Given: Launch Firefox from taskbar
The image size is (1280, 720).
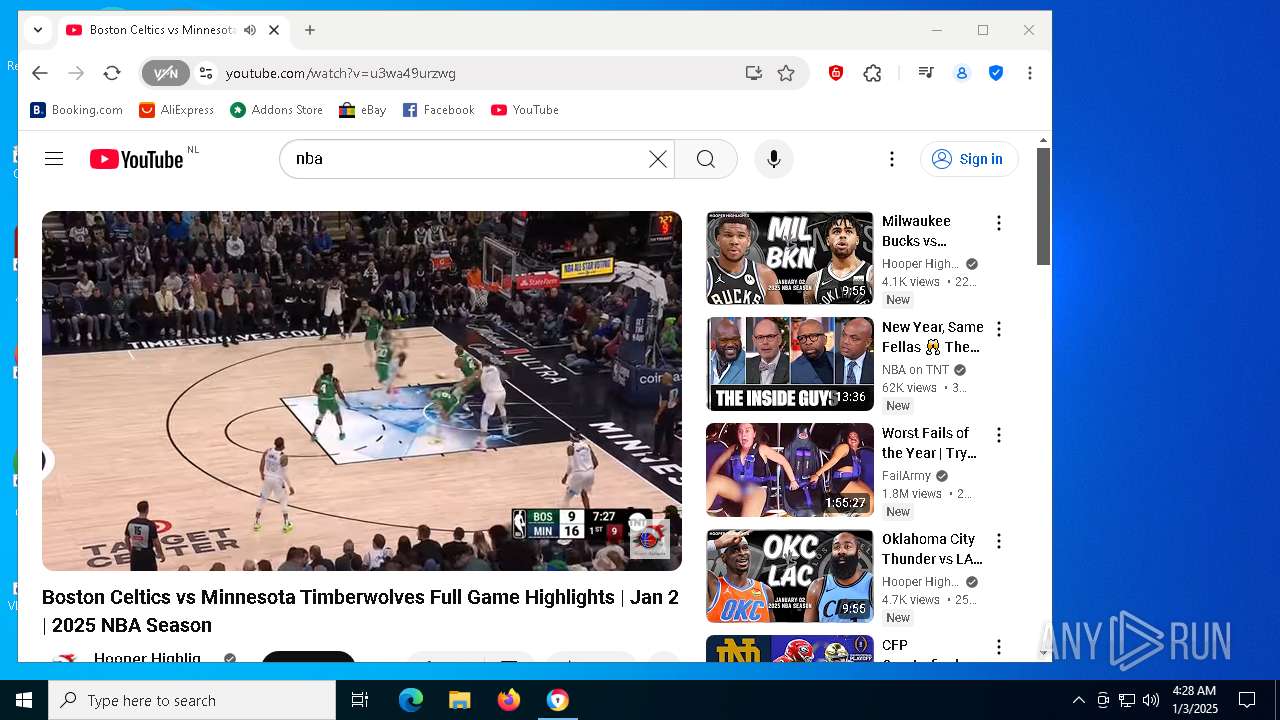Looking at the screenshot, I should [509, 700].
